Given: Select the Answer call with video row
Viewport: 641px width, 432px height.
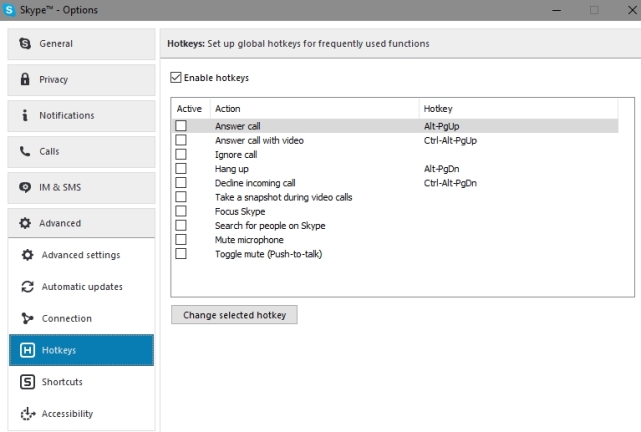Looking at the screenshot, I should [x=395, y=140].
